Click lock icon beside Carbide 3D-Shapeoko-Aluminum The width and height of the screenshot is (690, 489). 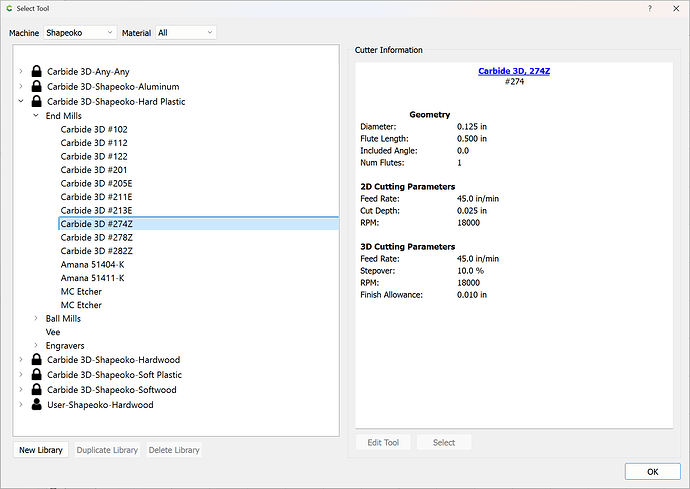(x=37, y=87)
